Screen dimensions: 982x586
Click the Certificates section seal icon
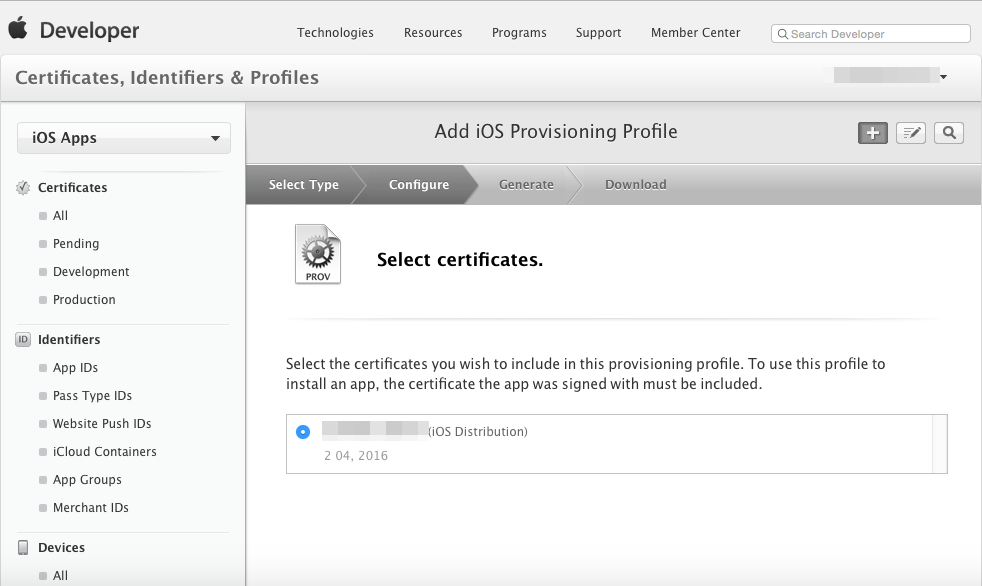coord(23,188)
